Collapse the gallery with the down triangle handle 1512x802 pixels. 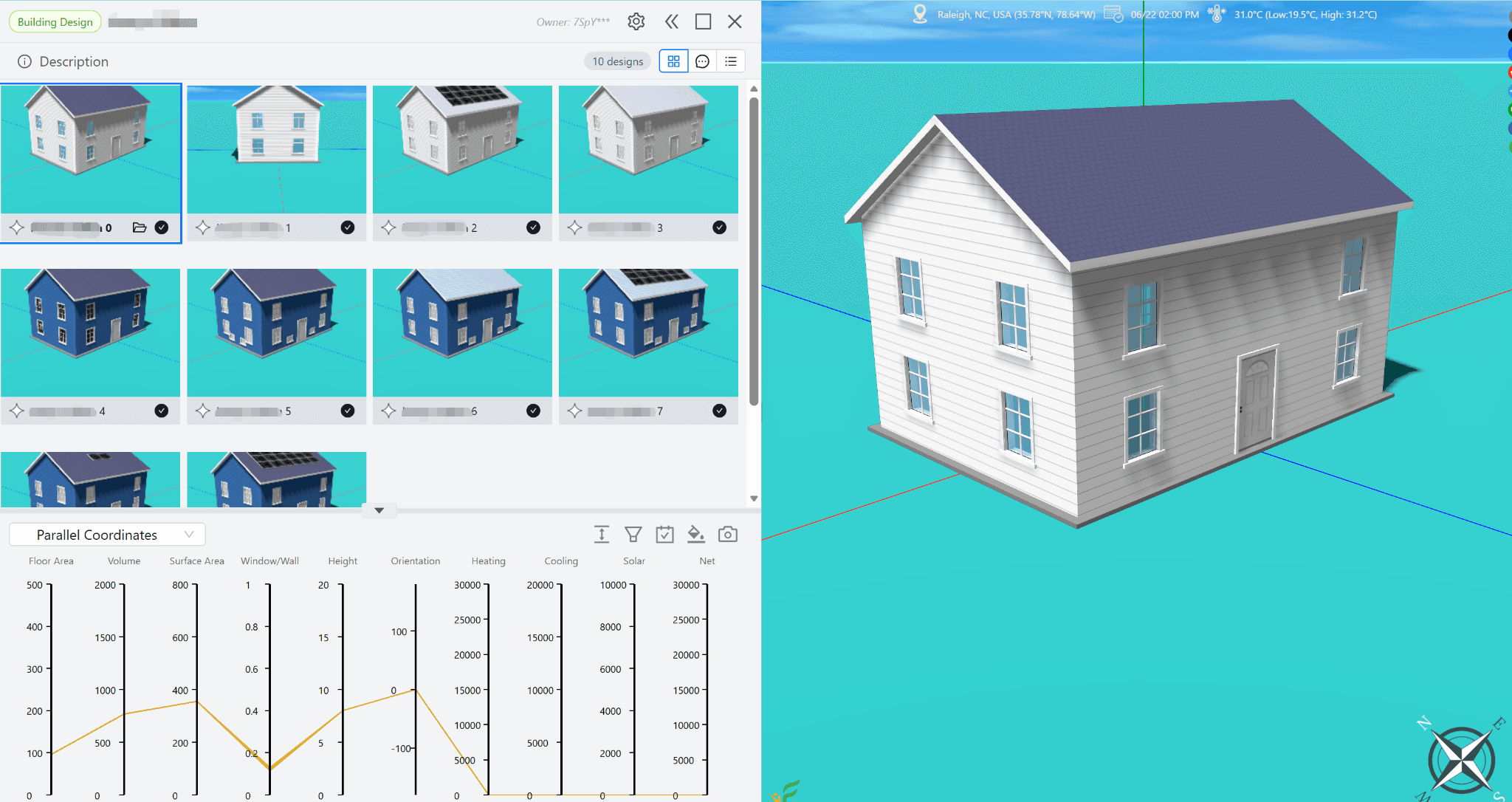(x=379, y=510)
